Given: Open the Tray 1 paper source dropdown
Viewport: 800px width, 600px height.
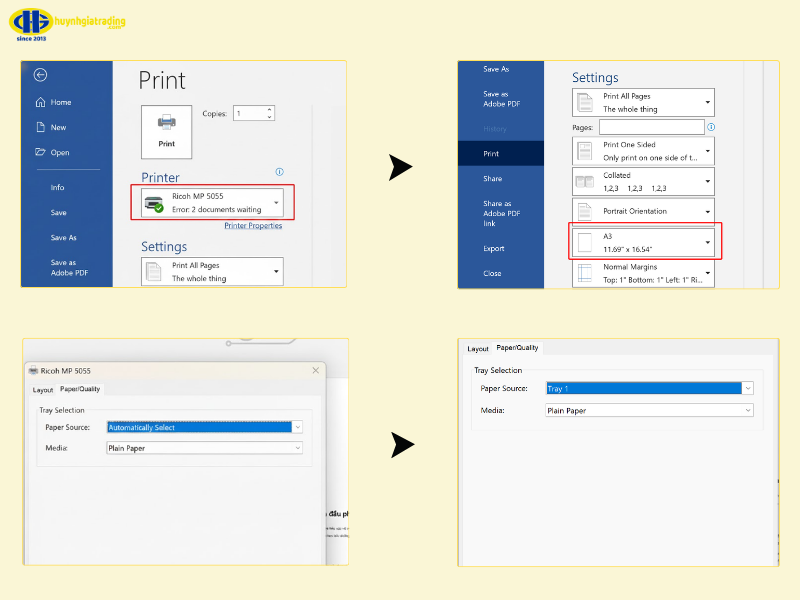Looking at the screenshot, I should 748,388.
